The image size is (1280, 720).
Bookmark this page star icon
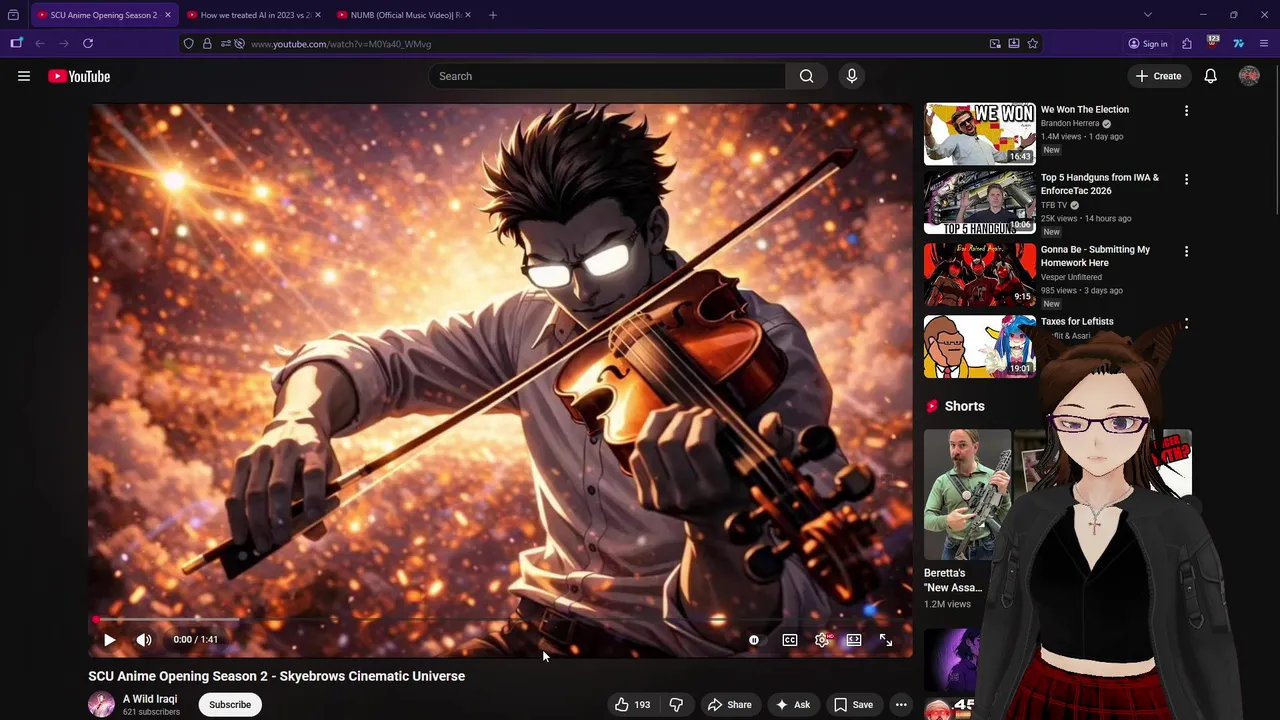point(1033,44)
